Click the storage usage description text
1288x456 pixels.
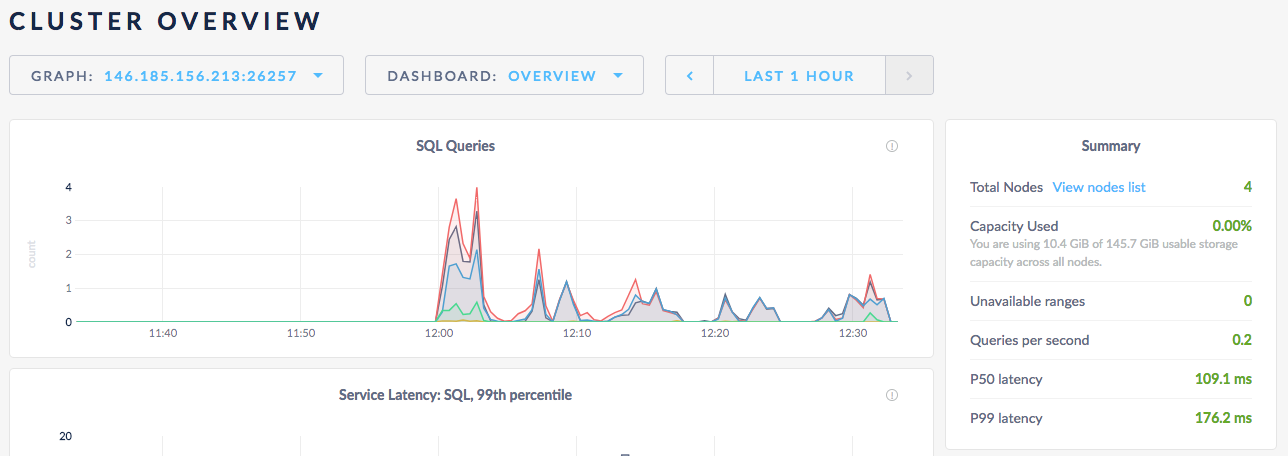[1104, 253]
